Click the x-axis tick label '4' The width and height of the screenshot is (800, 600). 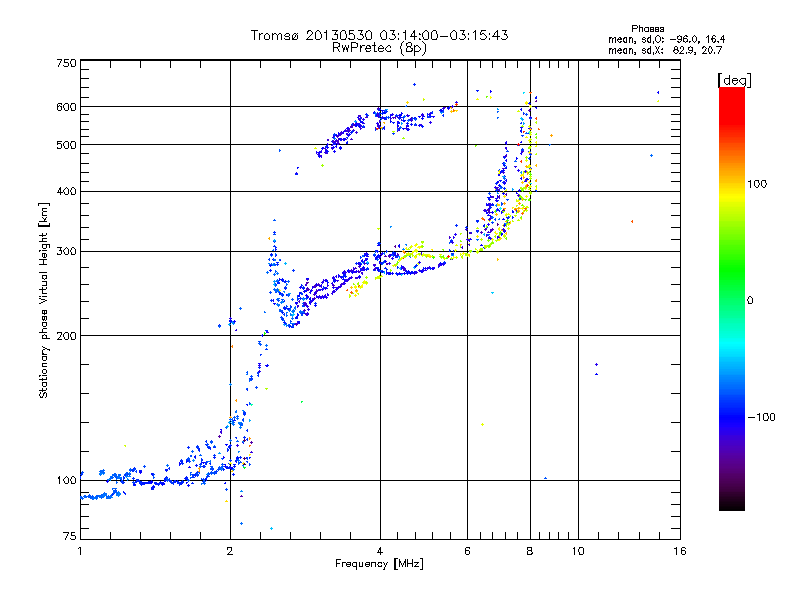pyautogui.click(x=380, y=551)
